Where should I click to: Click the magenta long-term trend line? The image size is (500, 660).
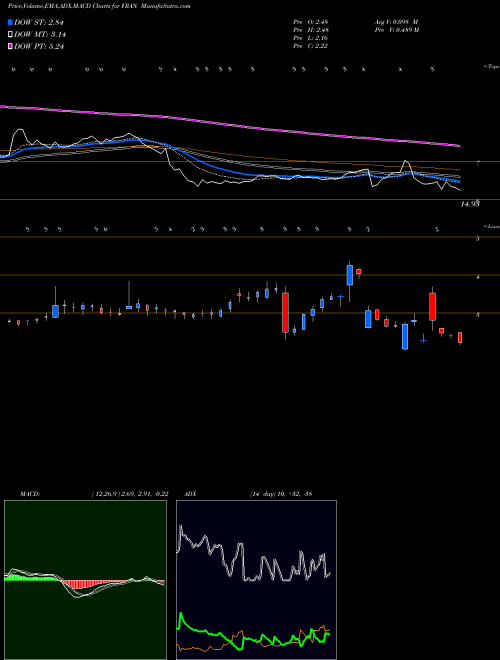click(x=229, y=125)
